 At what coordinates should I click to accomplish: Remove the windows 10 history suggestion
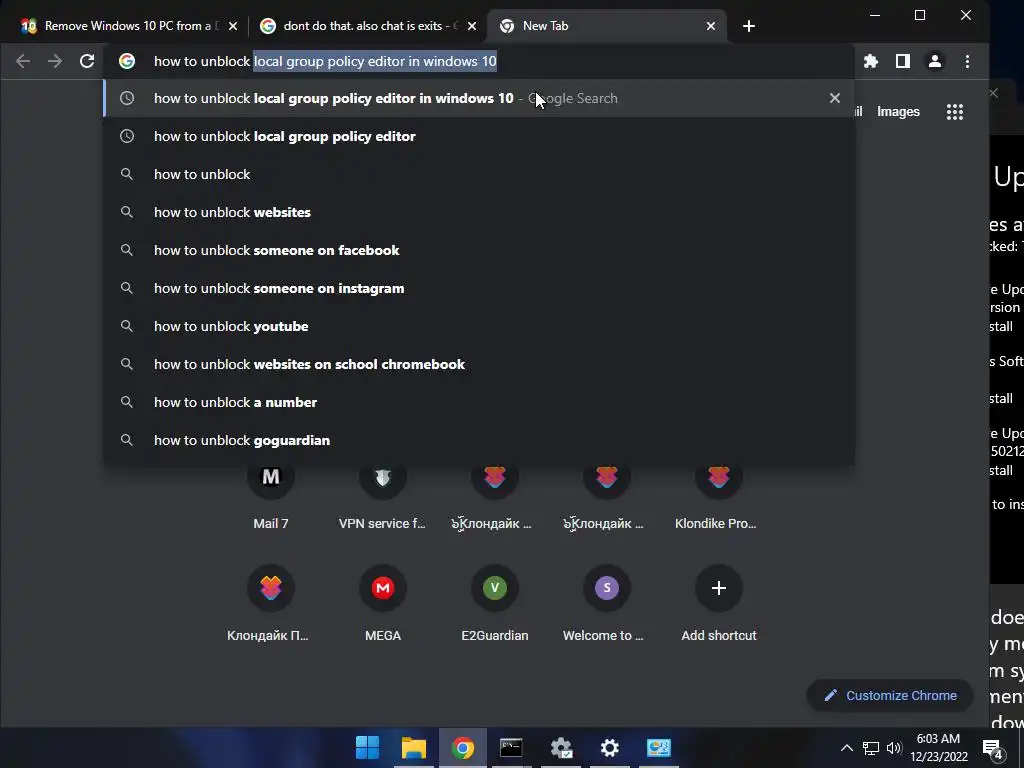pos(835,98)
